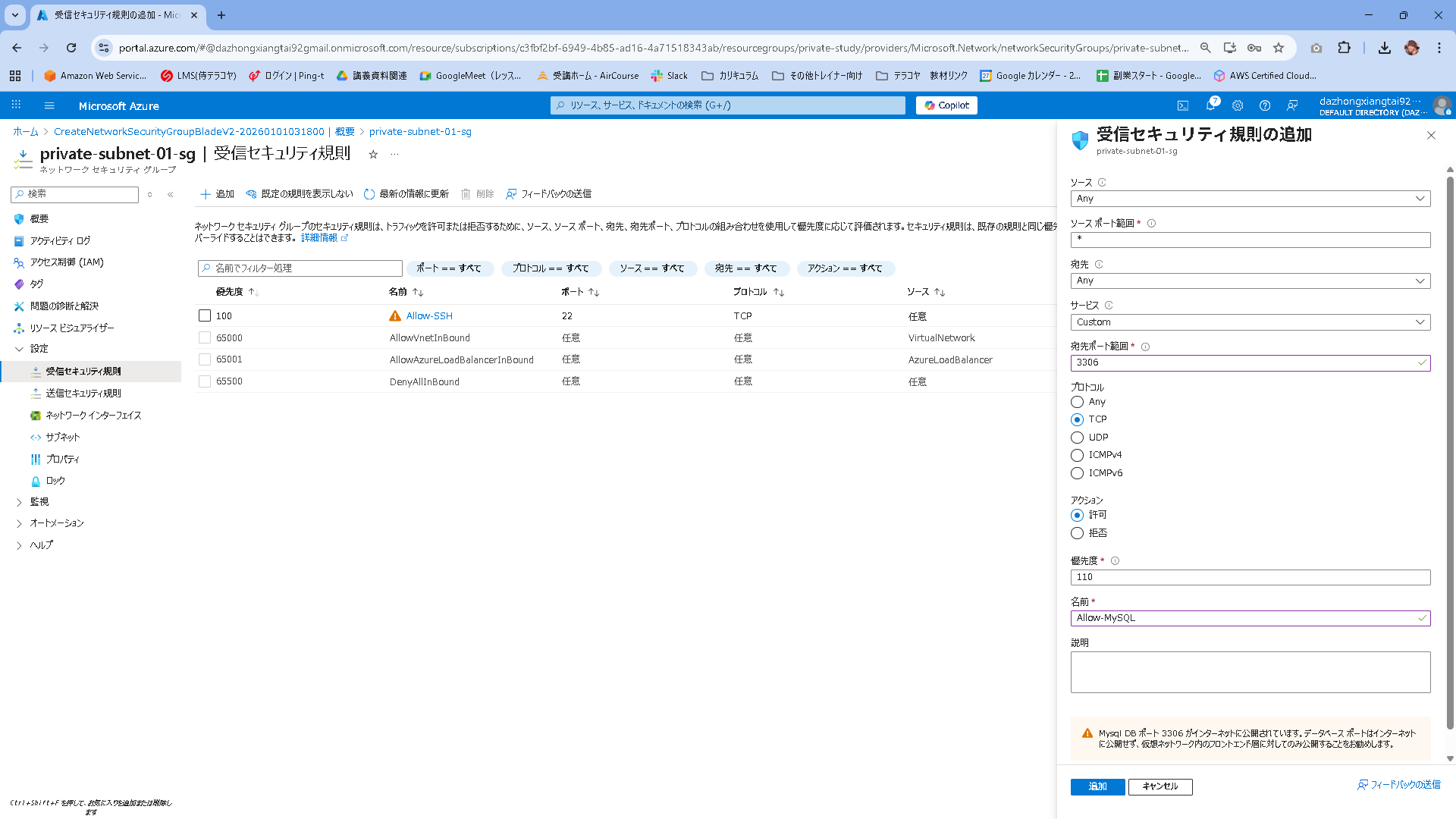Open サブネット in sidebar menu
This screenshot has height=819, width=1456.
[x=62, y=438]
